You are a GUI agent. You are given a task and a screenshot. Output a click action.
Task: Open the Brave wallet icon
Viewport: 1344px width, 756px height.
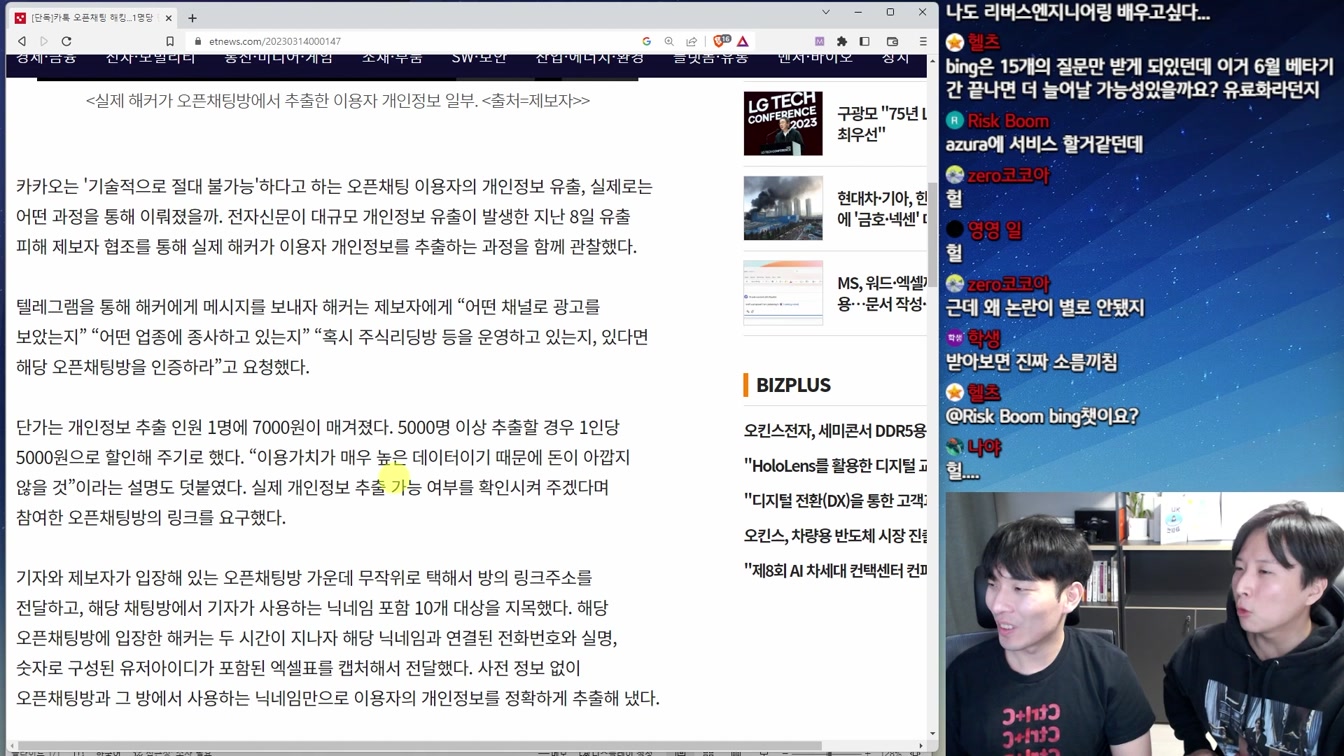pos(893,41)
